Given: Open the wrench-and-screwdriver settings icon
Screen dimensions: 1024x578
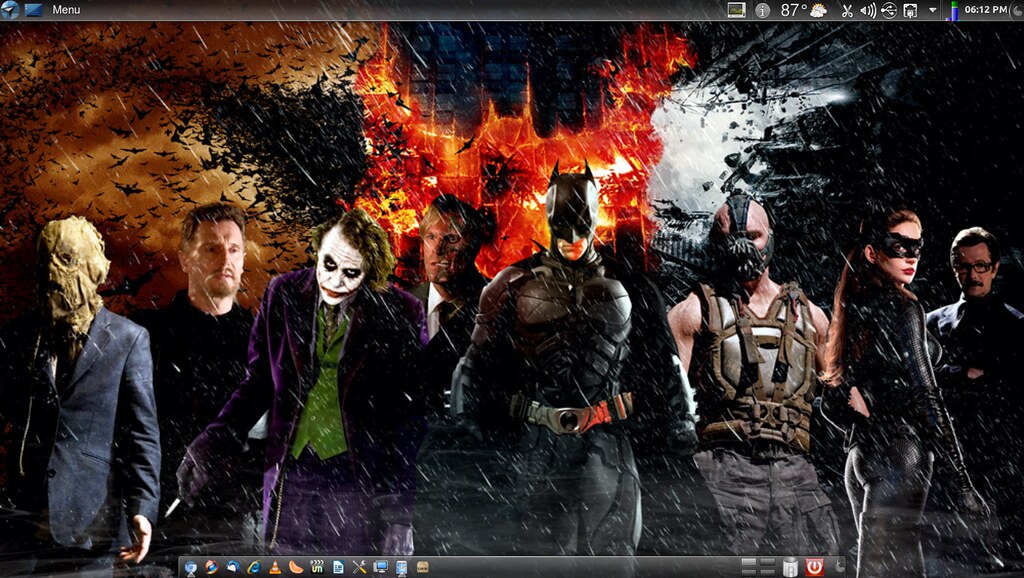Looking at the screenshot, I should [x=360, y=567].
